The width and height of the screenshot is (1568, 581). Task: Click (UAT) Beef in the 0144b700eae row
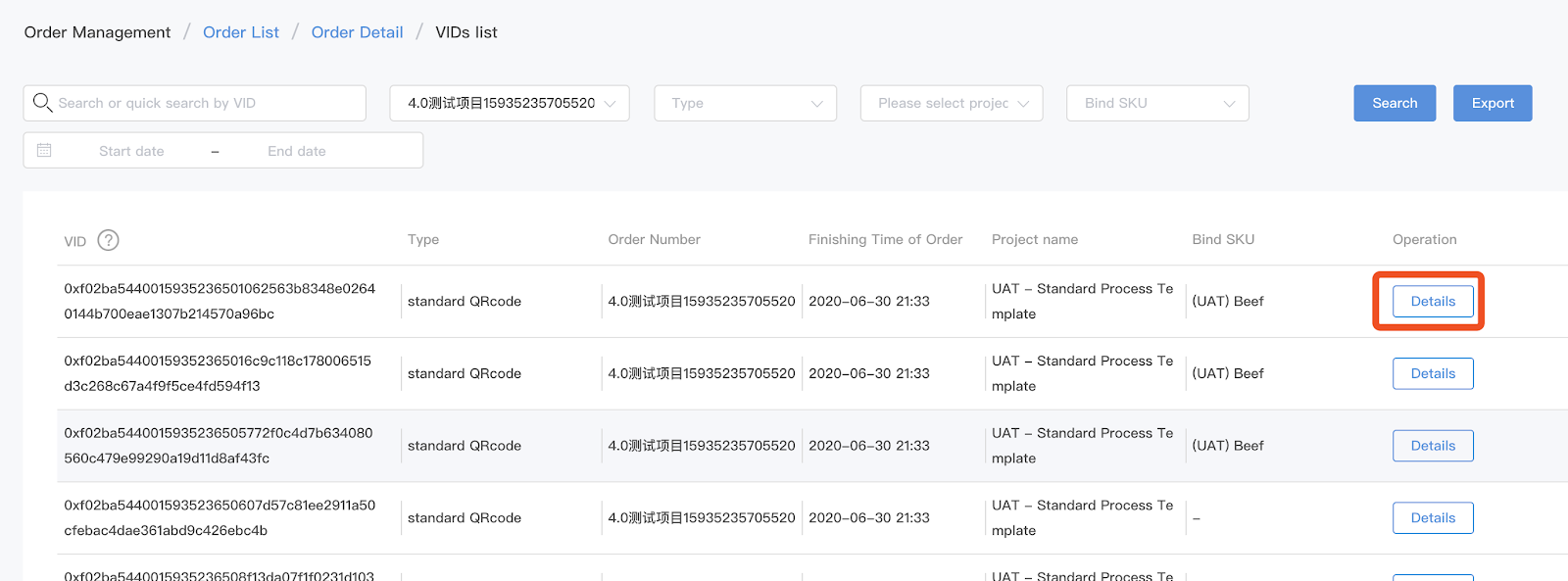(1228, 301)
